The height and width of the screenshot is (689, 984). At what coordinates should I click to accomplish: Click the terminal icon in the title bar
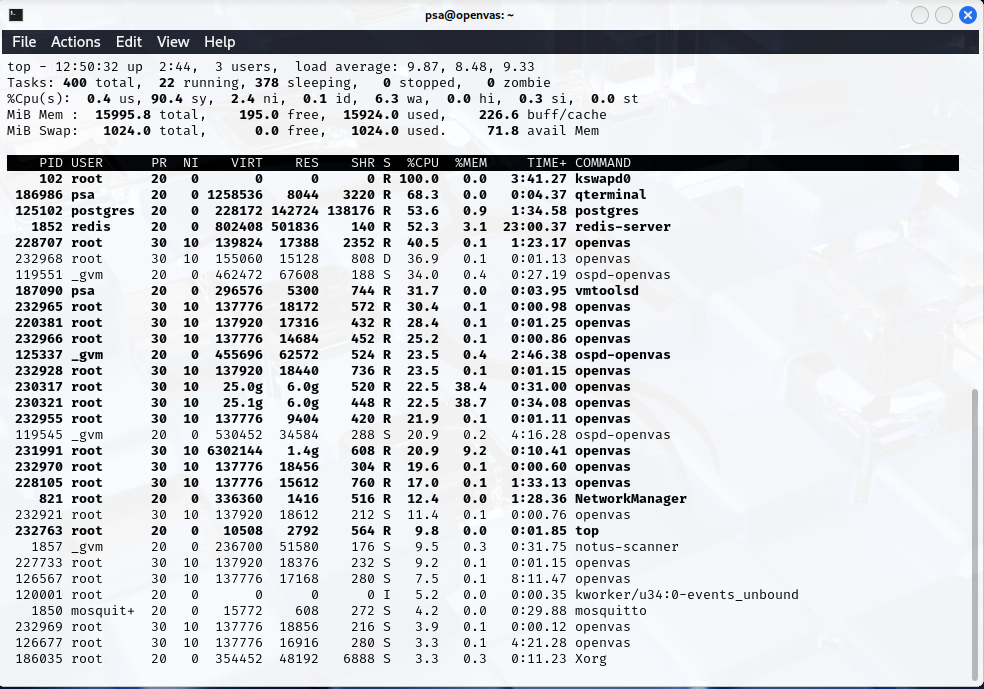pyautogui.click(x=15, y=15)
